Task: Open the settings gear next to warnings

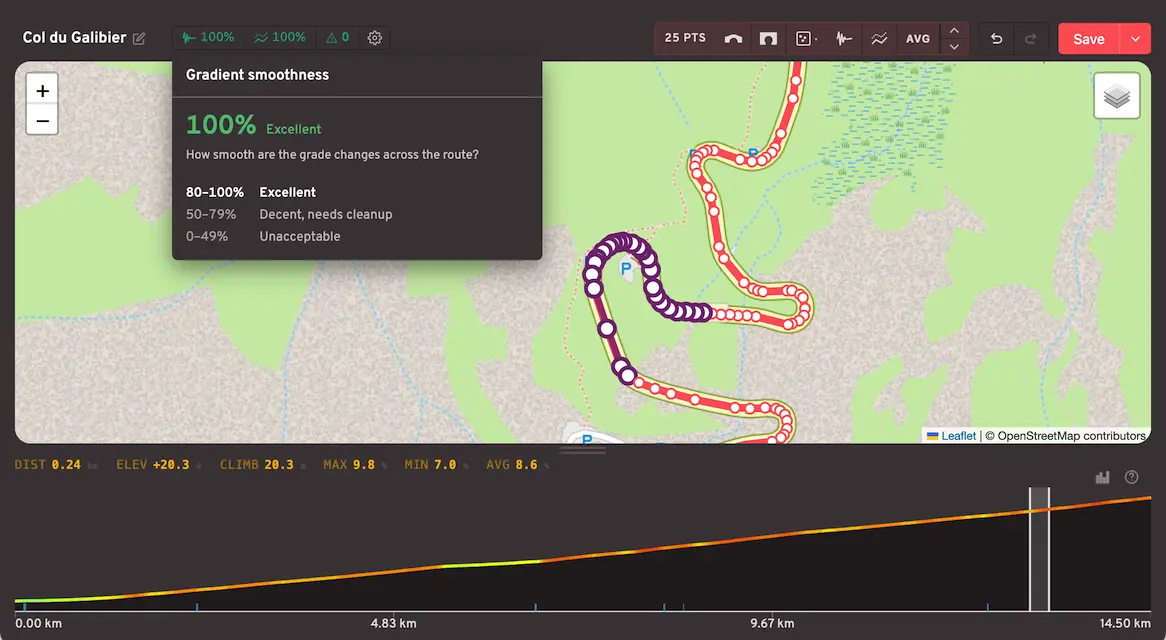Action: point(375,38)
